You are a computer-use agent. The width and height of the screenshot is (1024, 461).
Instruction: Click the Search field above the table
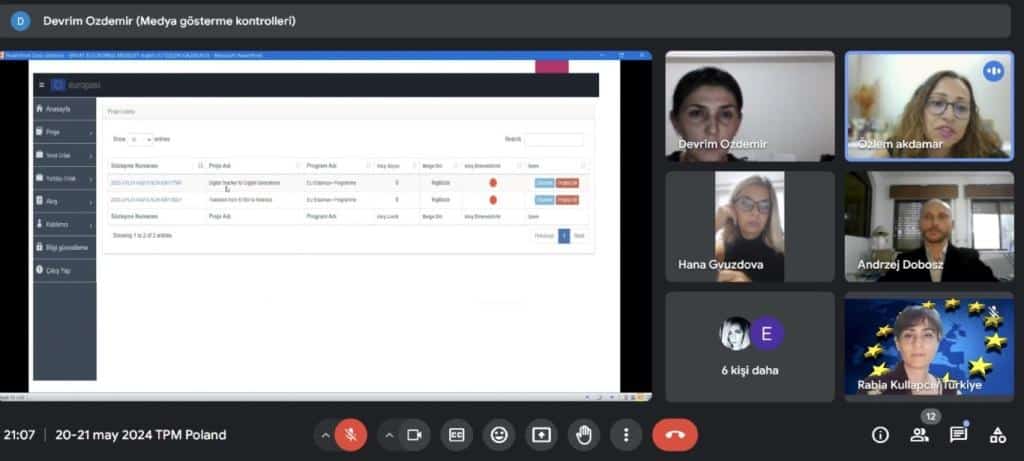click(554, 140)
